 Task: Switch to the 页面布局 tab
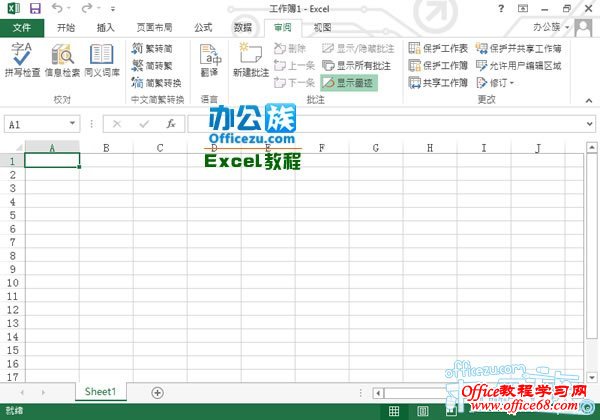point(155,28)
